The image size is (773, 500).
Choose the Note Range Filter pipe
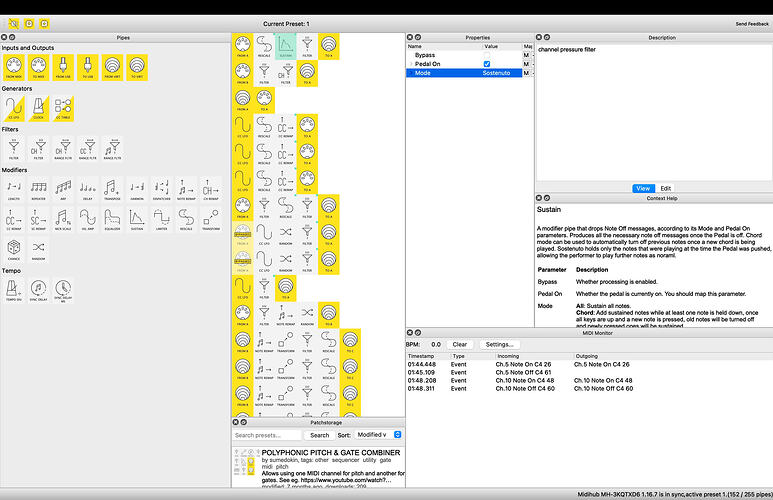(x=112, y=148)
